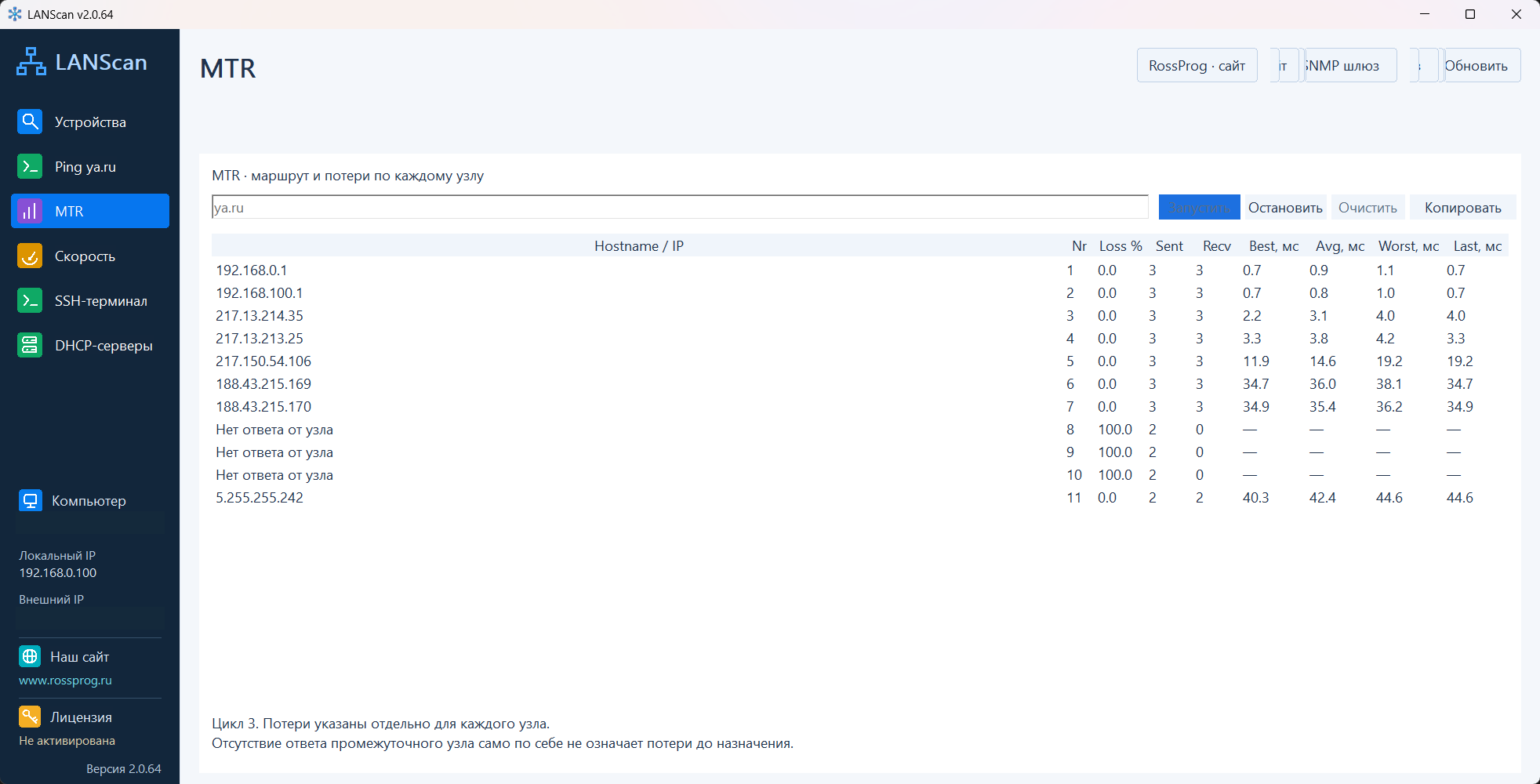Maximize the LANScan window
This screenshot has height=784, width=1540.
1470,14
